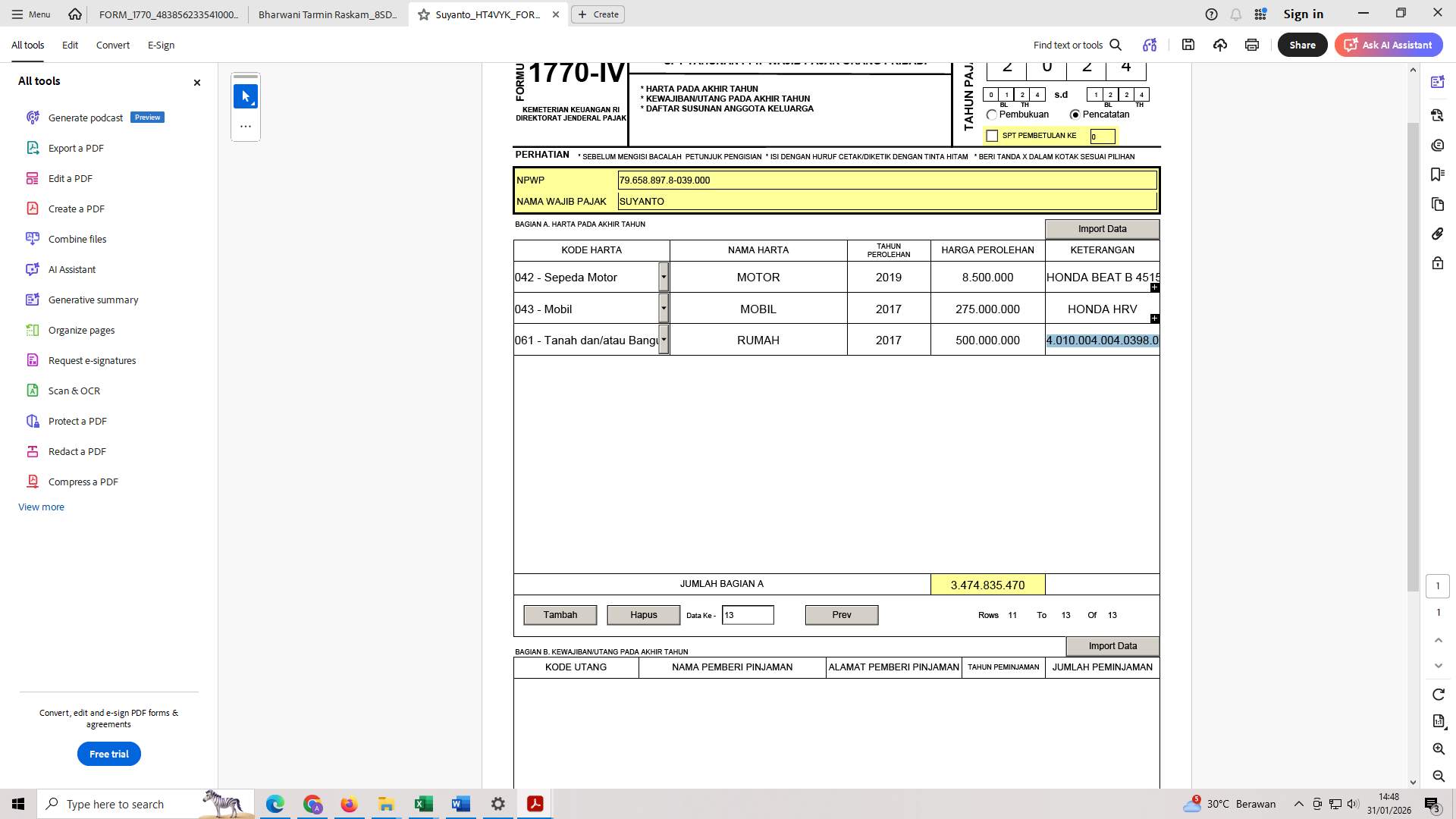
Task: Select the Generate podcast icon in right sidebar
Action: pyautogui.click(x=1438, y=82)
